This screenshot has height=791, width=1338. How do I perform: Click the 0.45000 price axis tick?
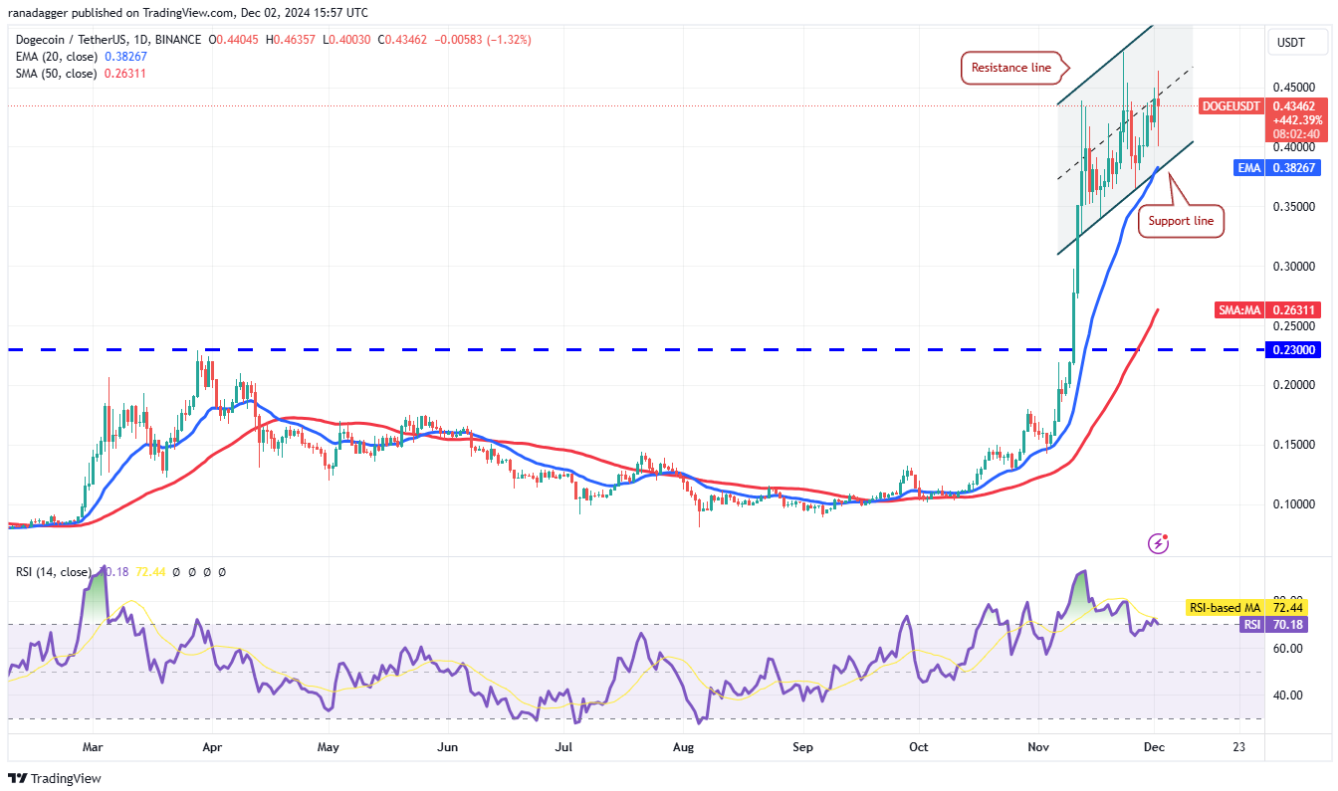[1293, 87]
